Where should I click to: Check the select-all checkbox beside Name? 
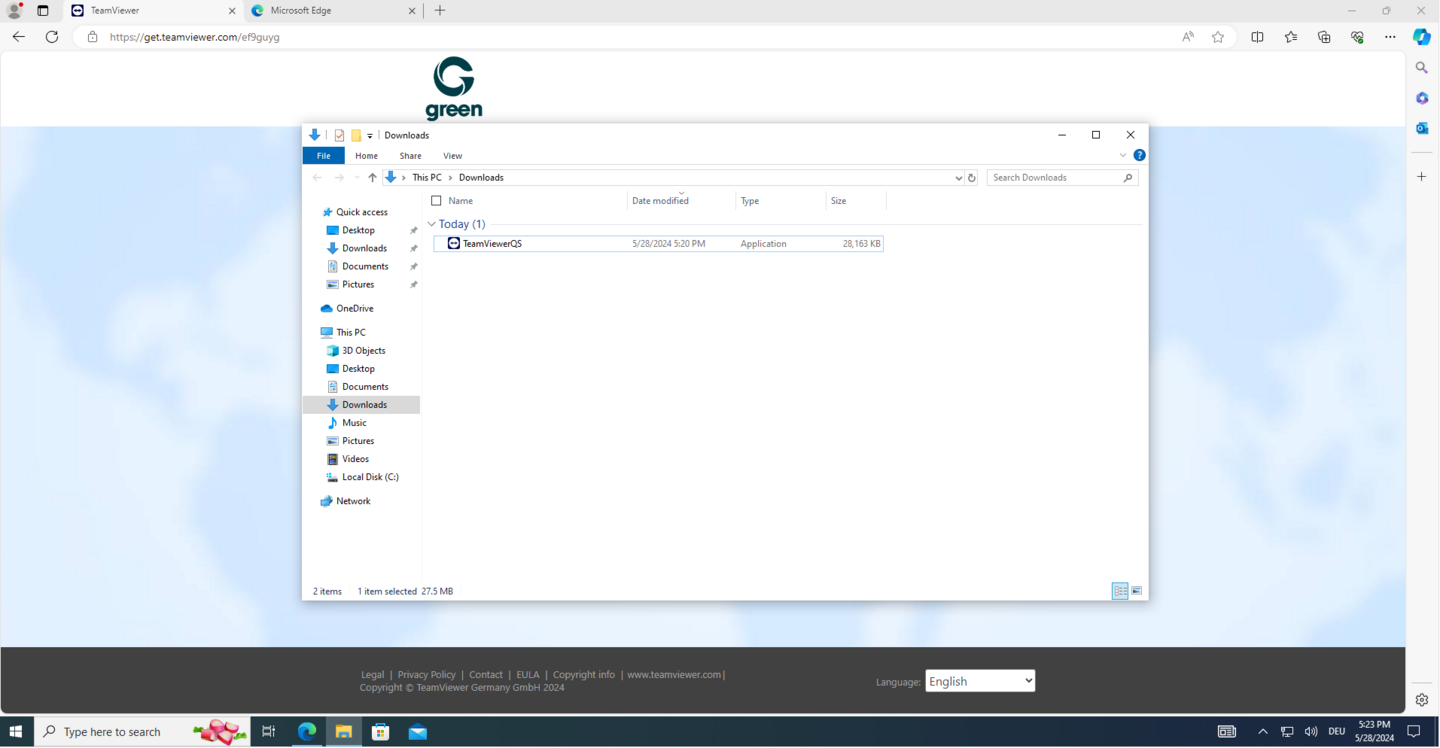click(436, 201)
